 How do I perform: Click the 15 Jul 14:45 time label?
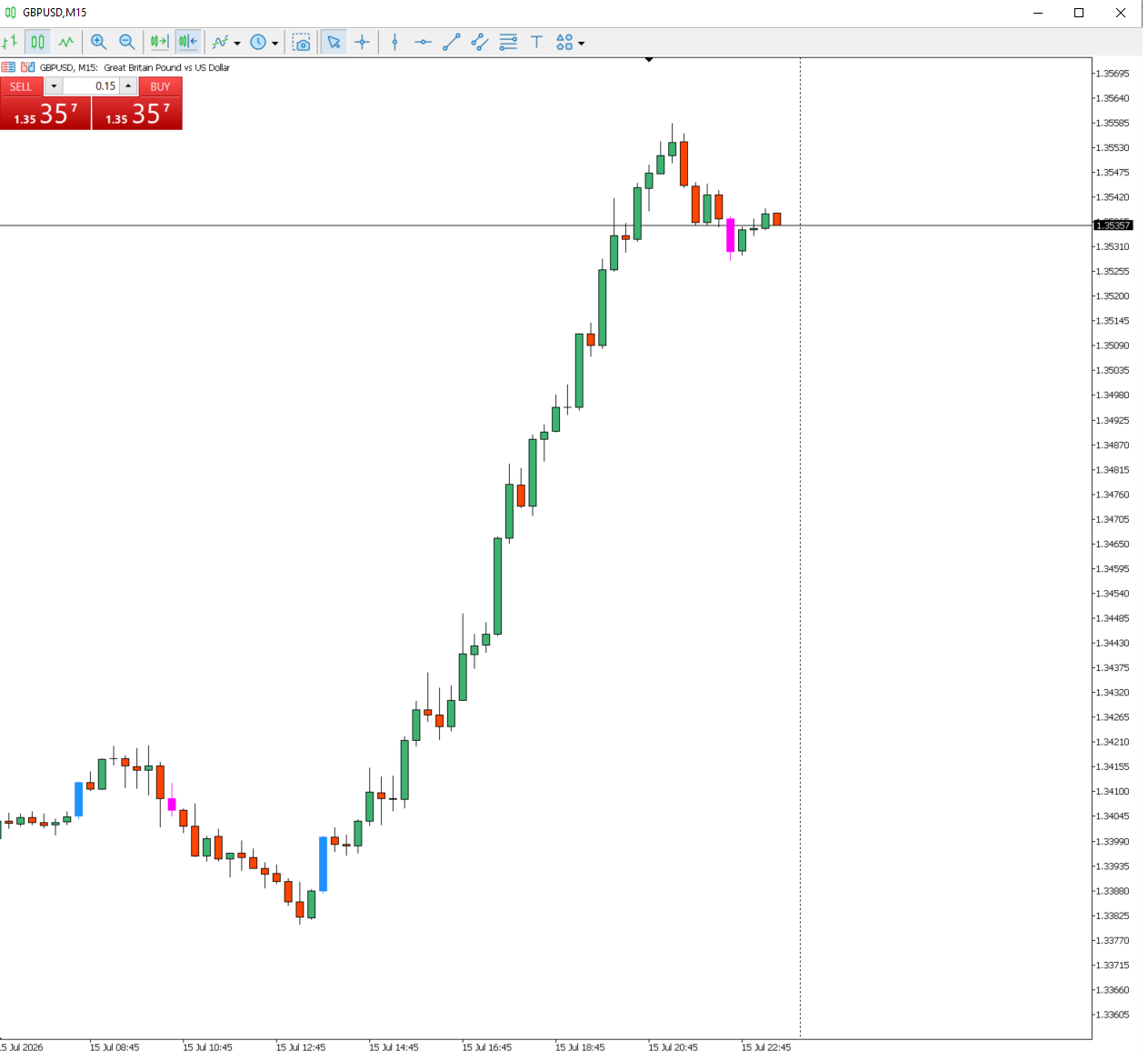[394, 1047]
